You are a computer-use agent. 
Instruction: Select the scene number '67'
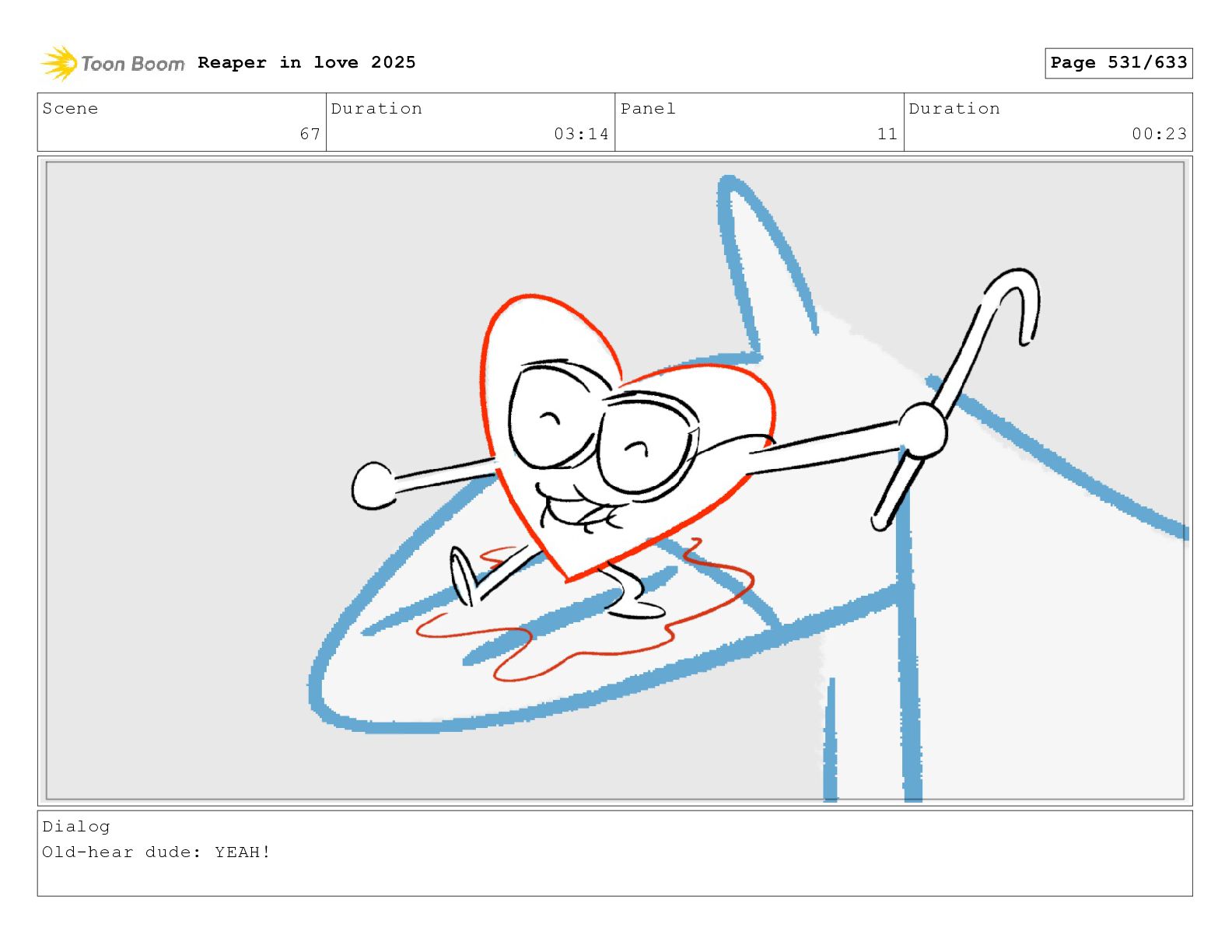click(310, 134)
